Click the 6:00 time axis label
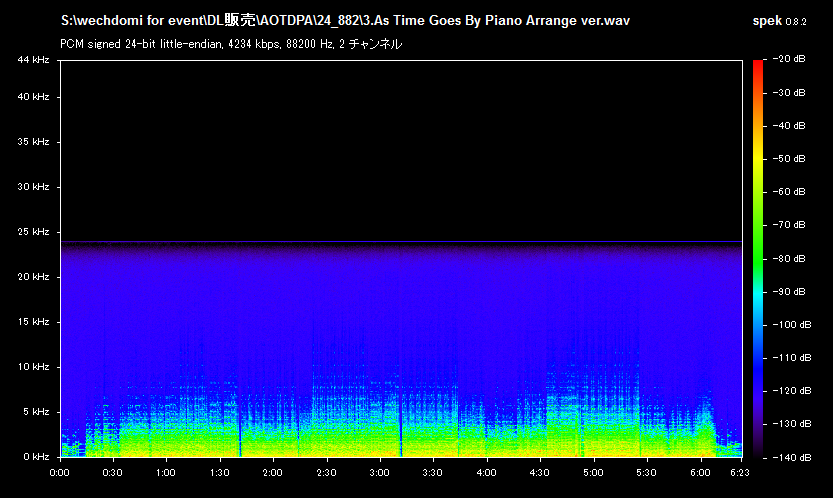This screenshot has height=498, width=833. point(700,473)
